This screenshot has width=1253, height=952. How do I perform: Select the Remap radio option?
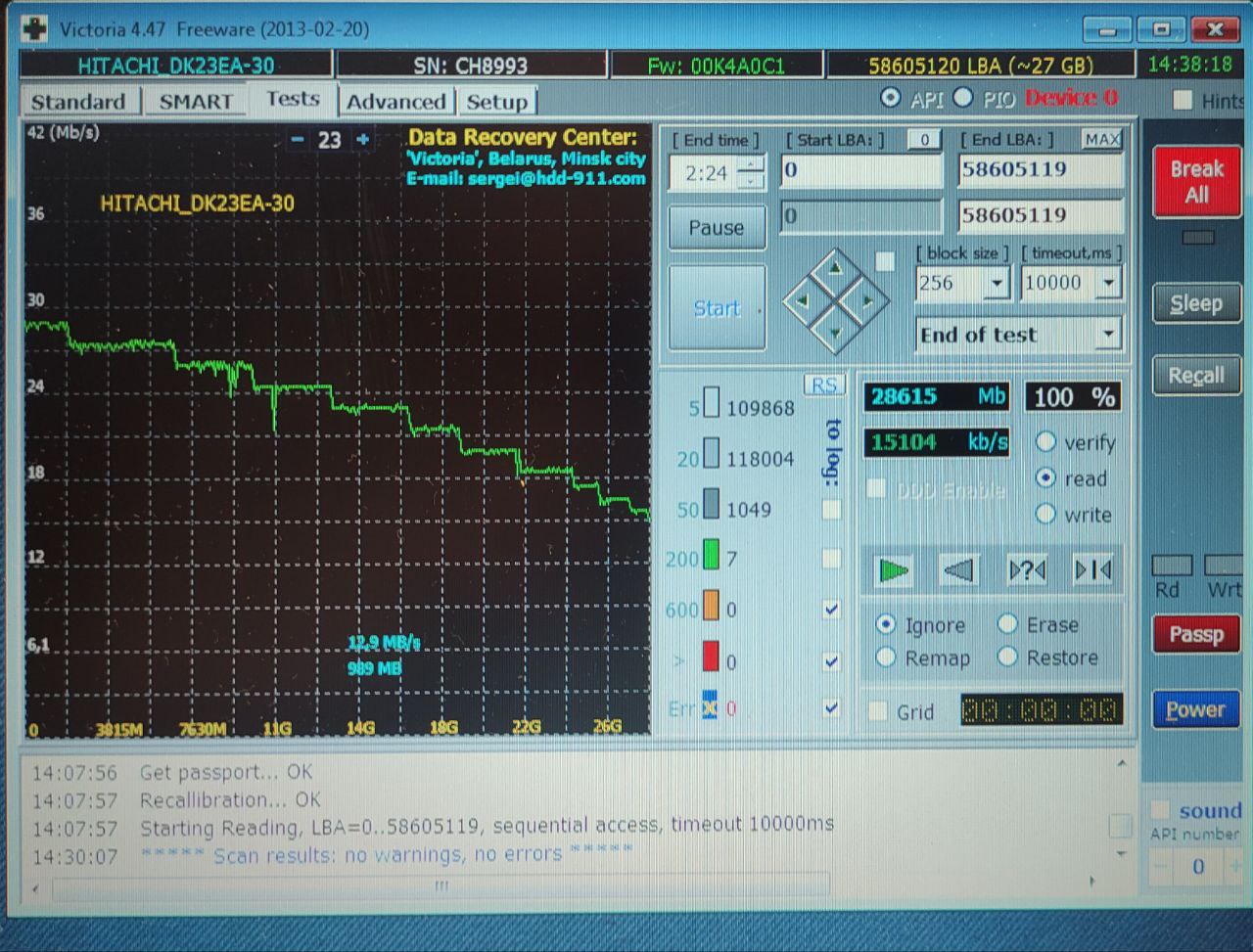886,657
